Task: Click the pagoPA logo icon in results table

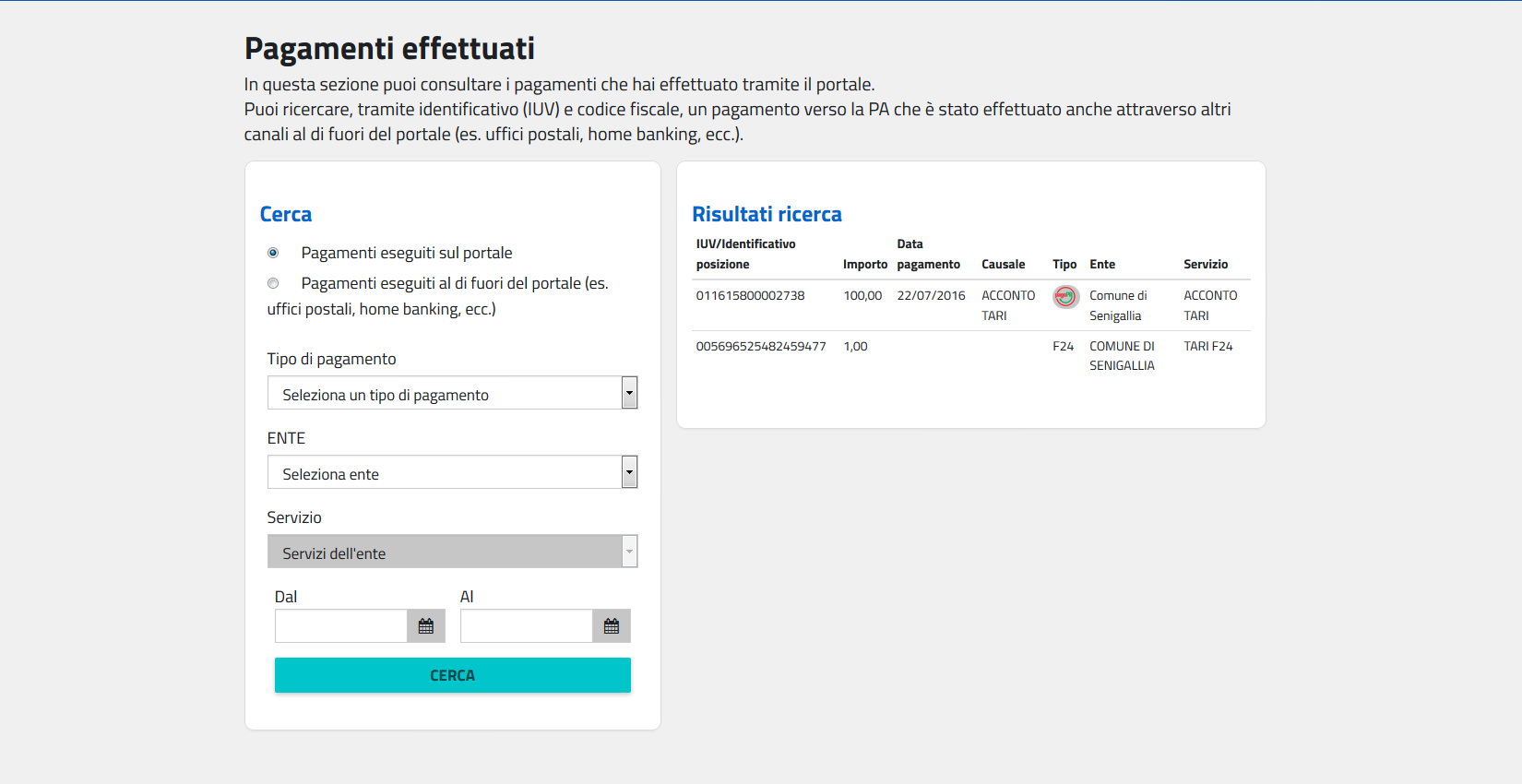Action: [1064, 296]
